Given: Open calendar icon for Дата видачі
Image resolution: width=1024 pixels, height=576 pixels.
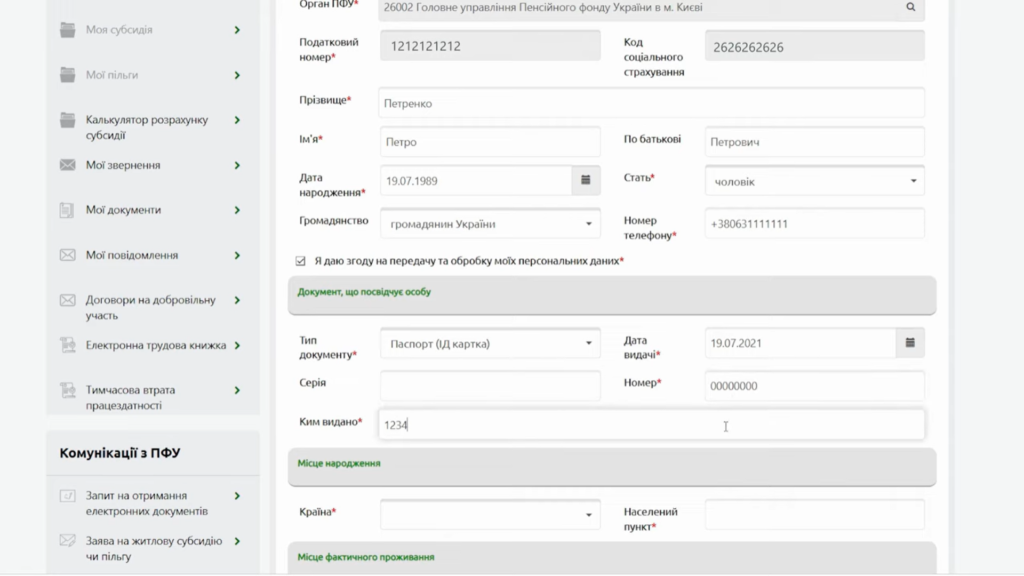Looking at the screenshot, I should [910, 343].
